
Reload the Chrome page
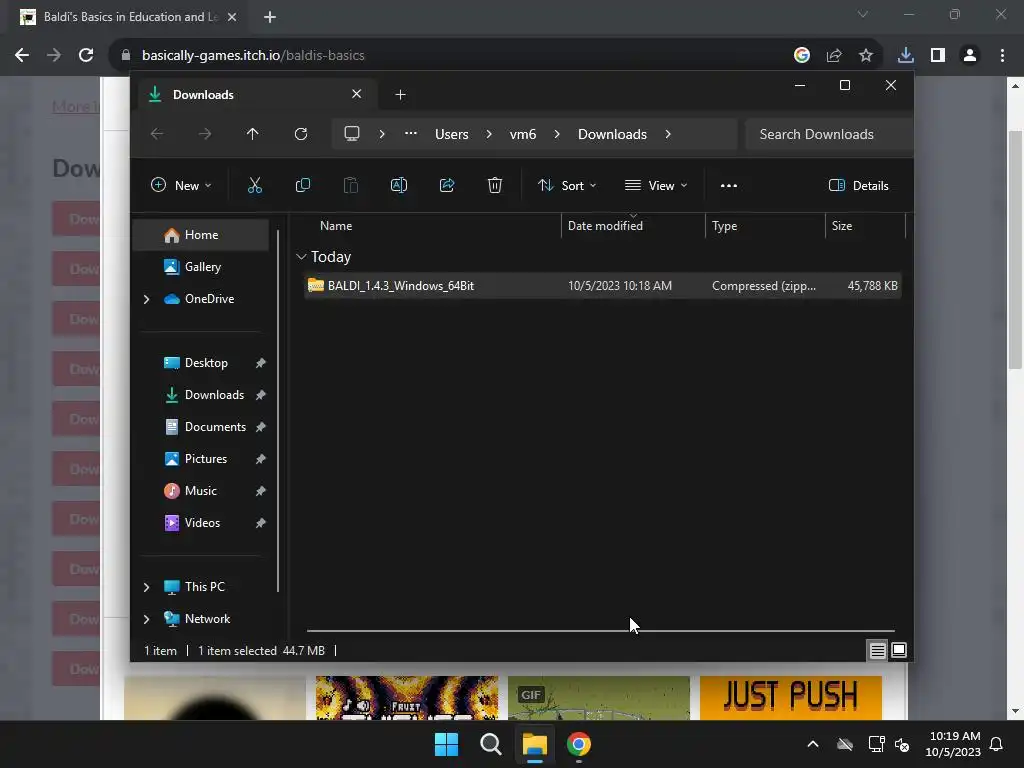[x=86, y=56]
